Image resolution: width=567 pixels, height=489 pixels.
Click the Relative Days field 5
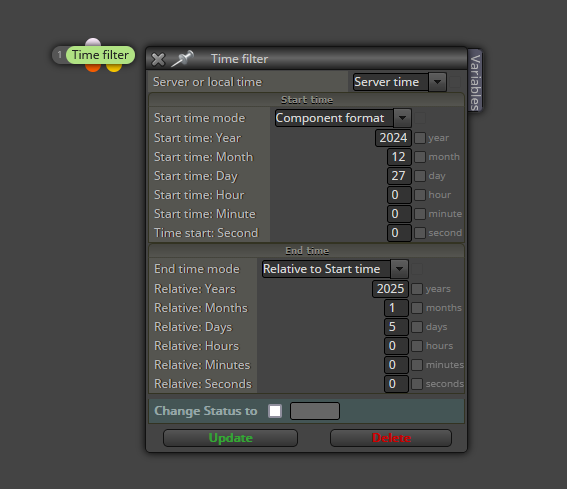tap(396, 327)
